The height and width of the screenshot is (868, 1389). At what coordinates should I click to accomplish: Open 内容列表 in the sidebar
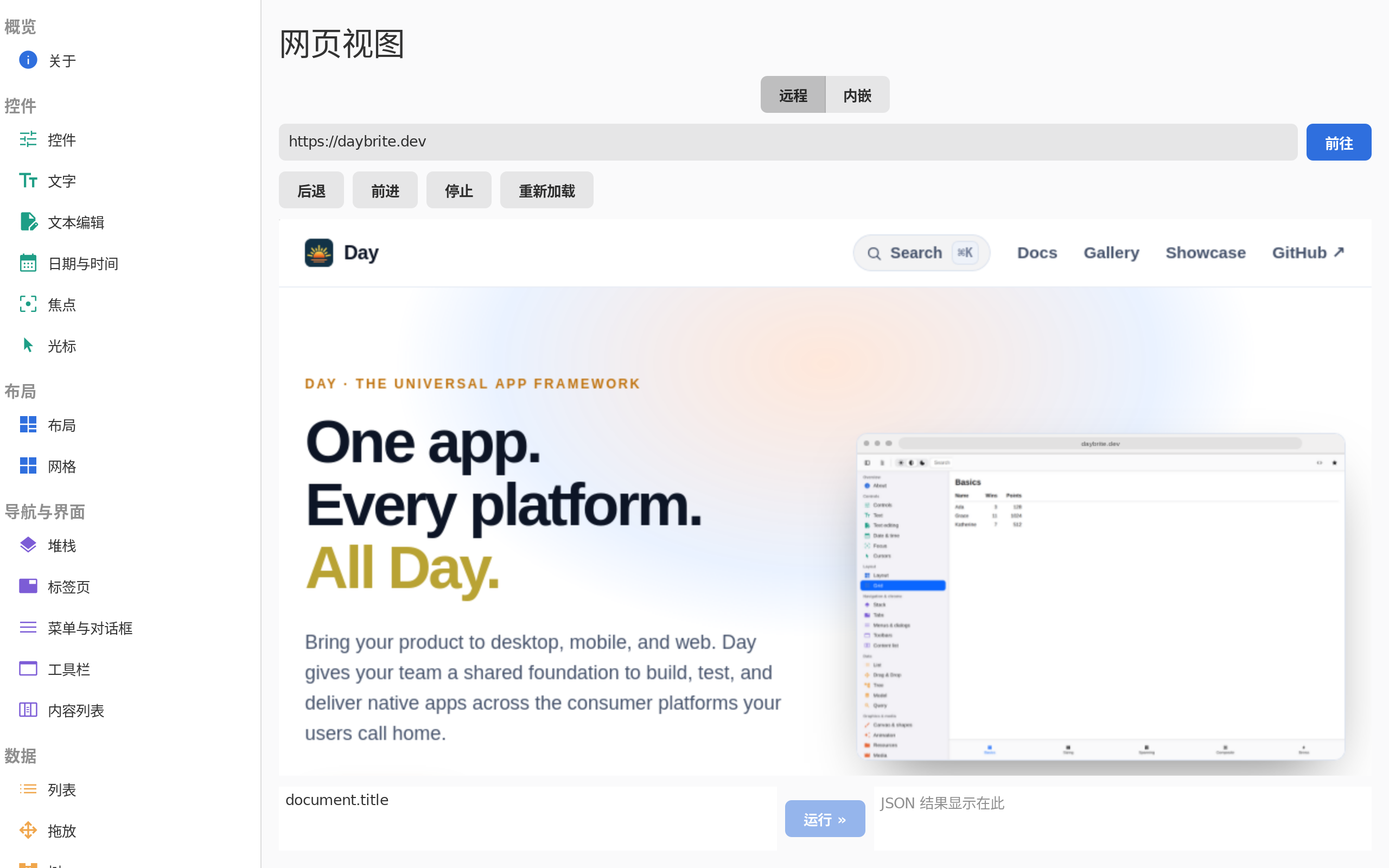point(130,711)
